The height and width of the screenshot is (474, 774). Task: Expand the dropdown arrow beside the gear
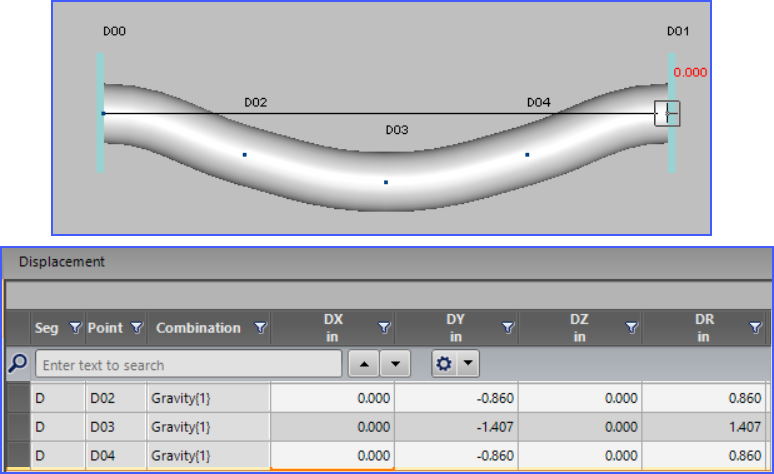468,363
